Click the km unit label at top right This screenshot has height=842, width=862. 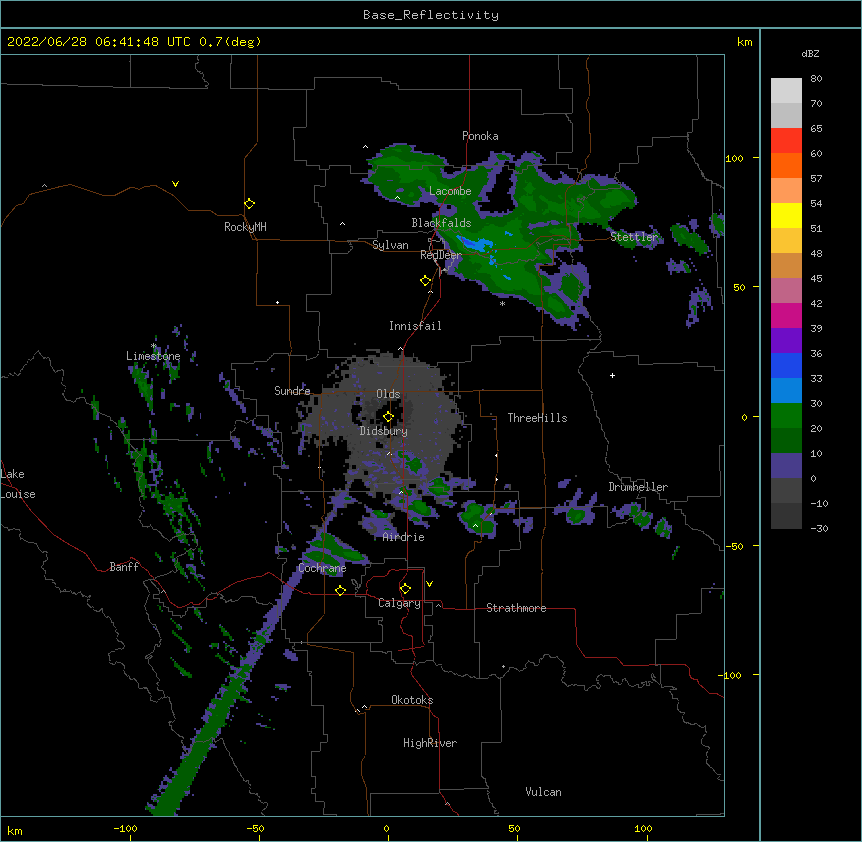(x=744, y=42)
